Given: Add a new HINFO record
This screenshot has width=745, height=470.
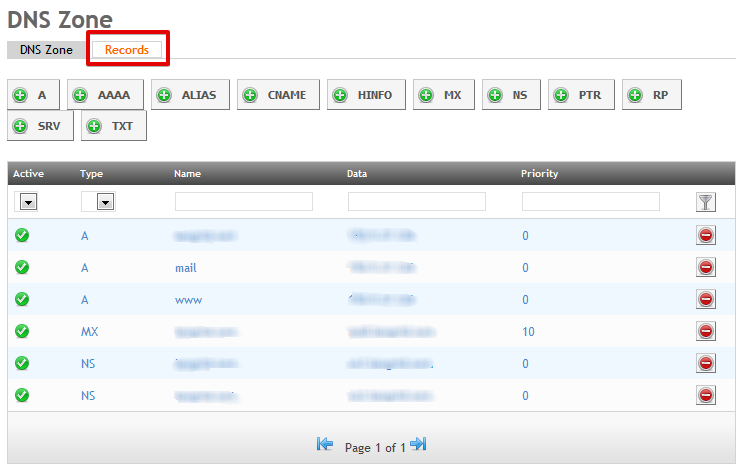Looking at the screenshot, I should (366, 95).
